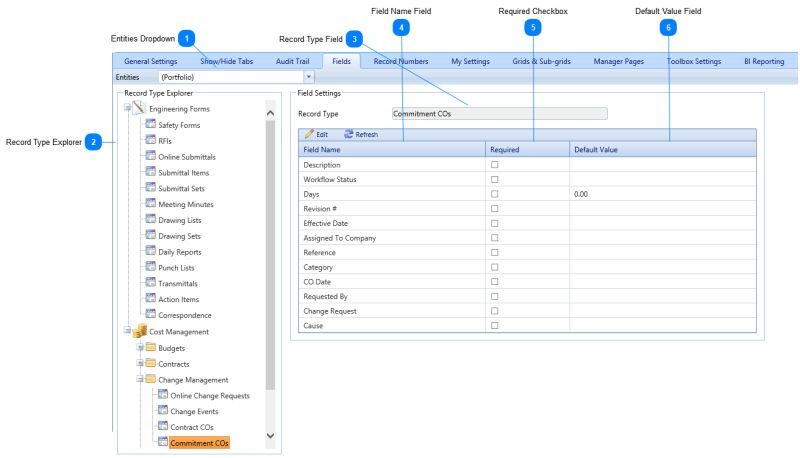Click the Online Change Requests record icon
The image size is (800, 458).
pos(163,394)
